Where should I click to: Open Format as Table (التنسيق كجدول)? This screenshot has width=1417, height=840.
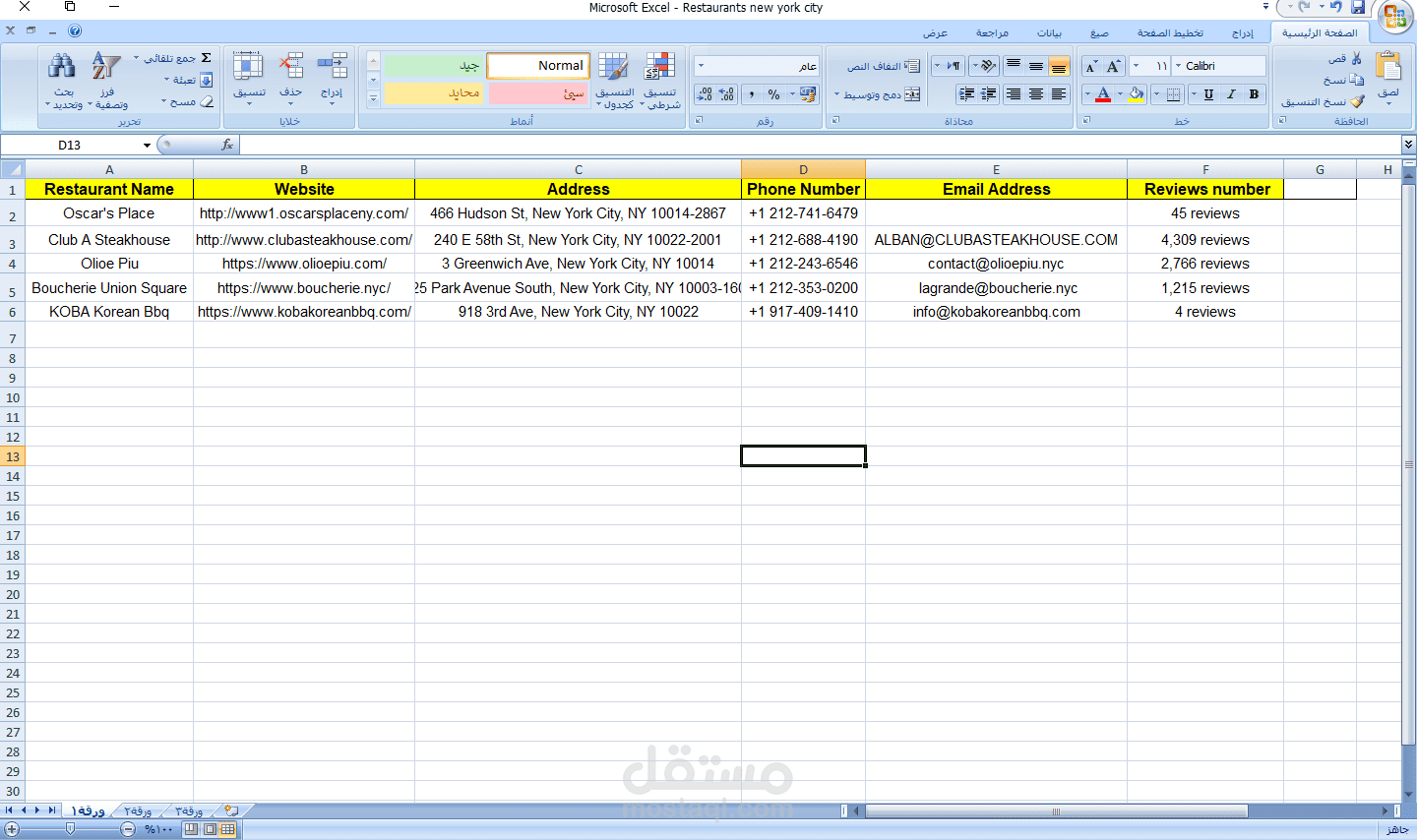click(614, 80)
